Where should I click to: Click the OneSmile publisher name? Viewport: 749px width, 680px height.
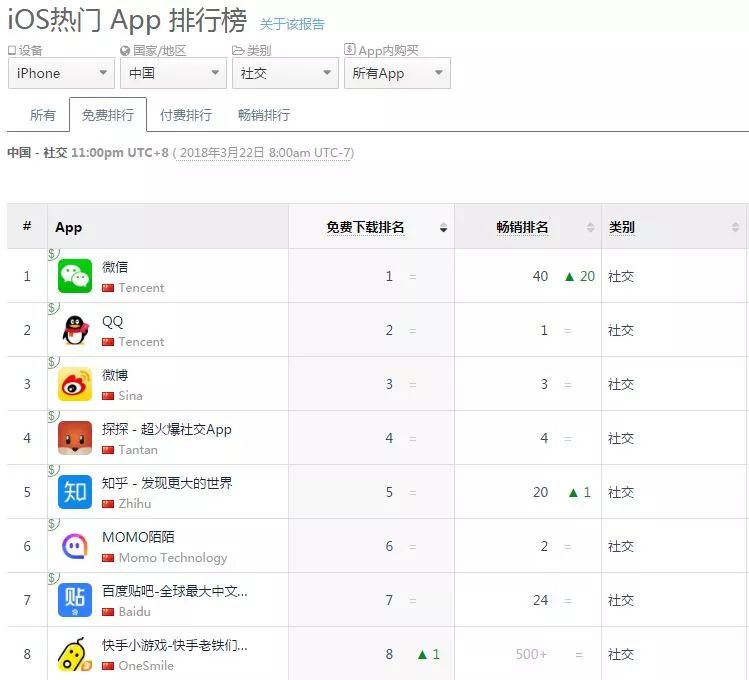146,666
